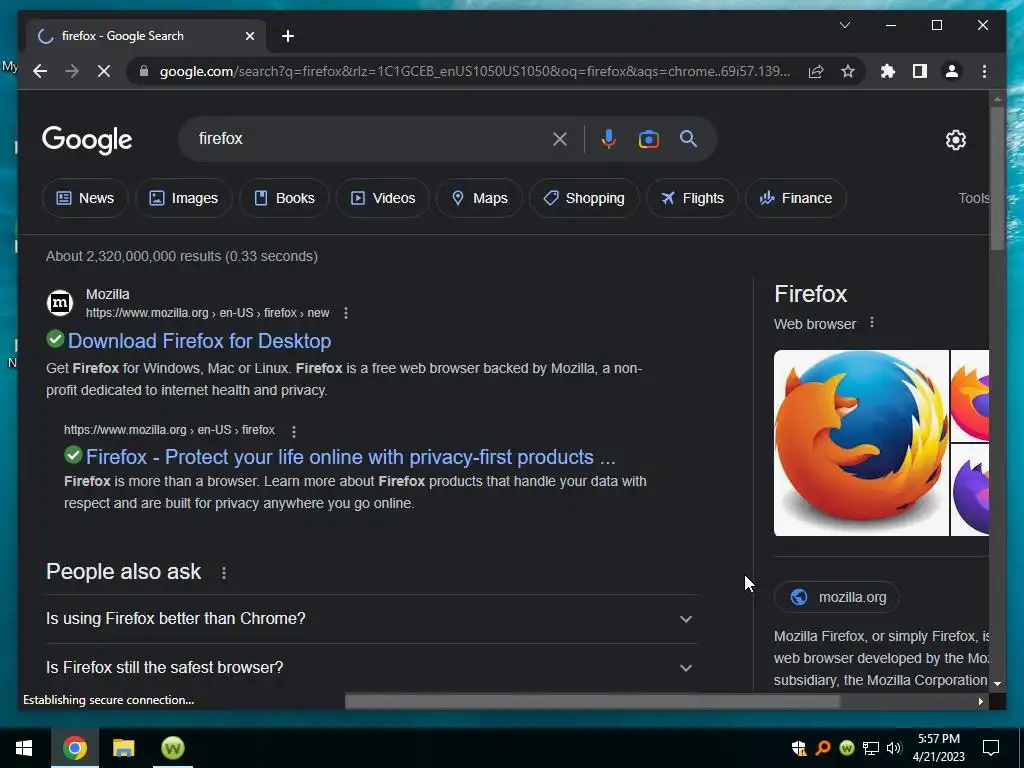This screenshot has width=1024, height=768.
Task: Click the horizontal scroll right arrow
Action: [980, 701]
